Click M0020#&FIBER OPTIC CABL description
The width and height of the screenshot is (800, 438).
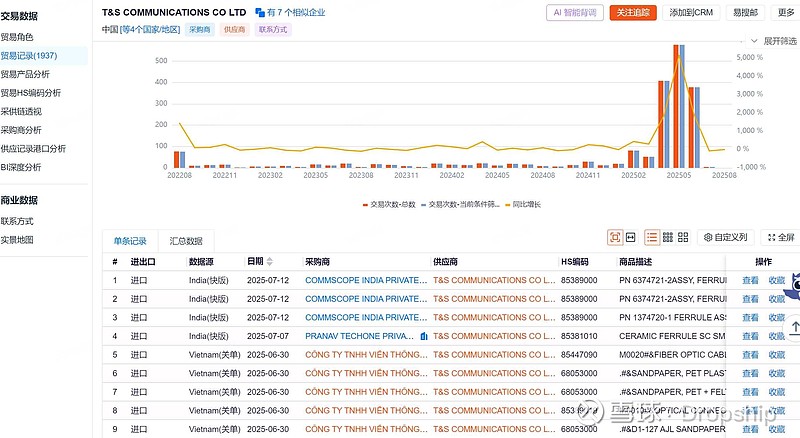[x=672, y=355]
